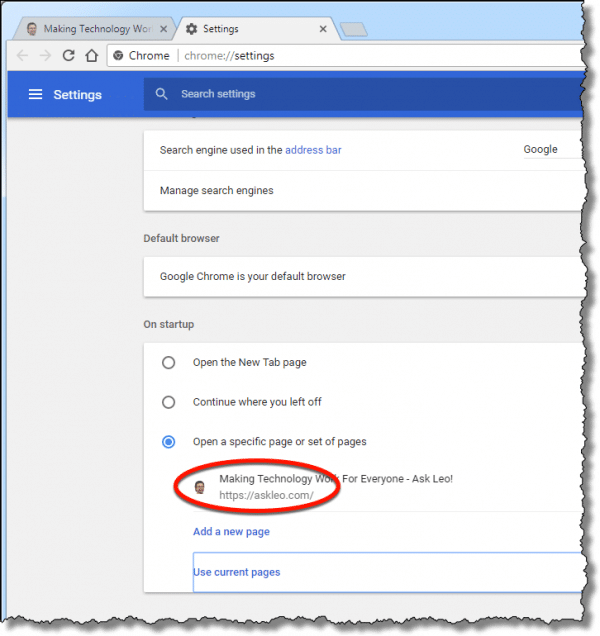Open a new tab with the new-tab button
Image resolution: width=600 pixels, height=636 pixels.
[x=354, y=30]
